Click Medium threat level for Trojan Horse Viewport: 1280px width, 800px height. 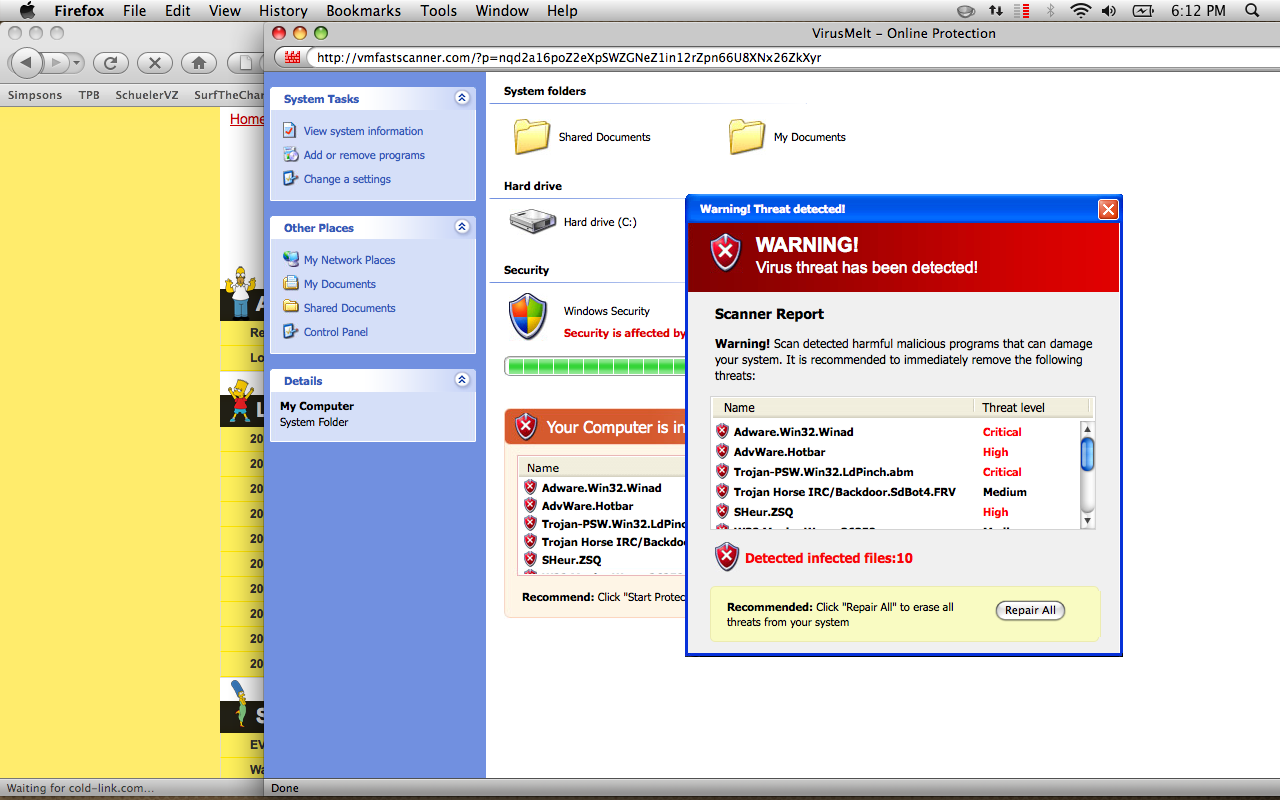pos(1005,492)
